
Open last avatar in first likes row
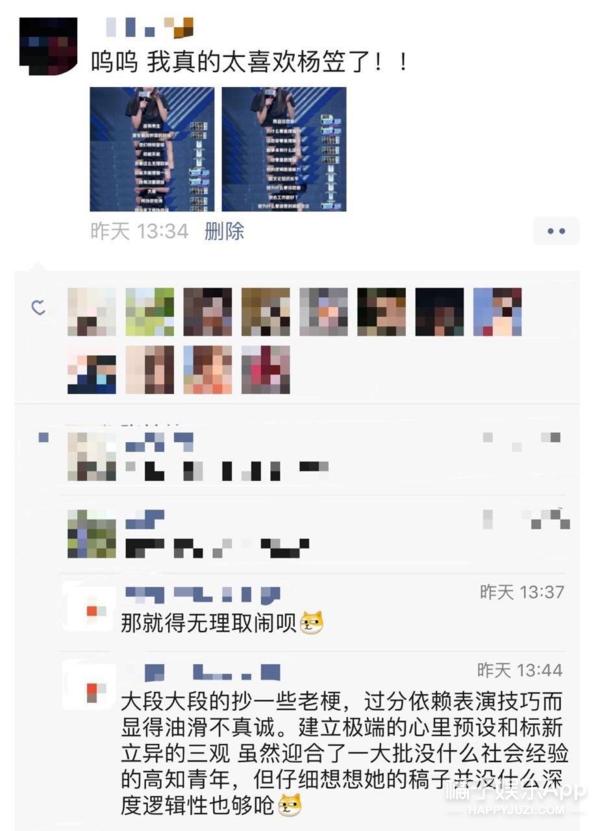coord(497,312)
